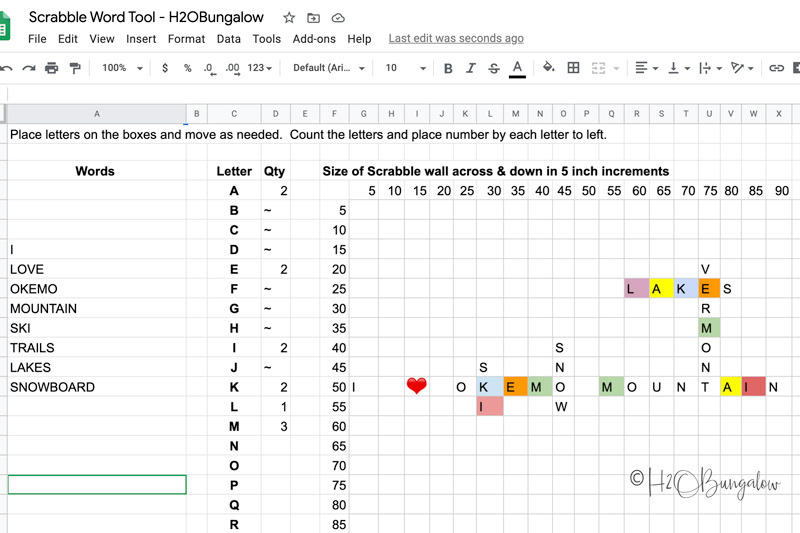This screenshot has width=800, height=533.
Task: Click the Qty header cell
Action: point(276,171)
